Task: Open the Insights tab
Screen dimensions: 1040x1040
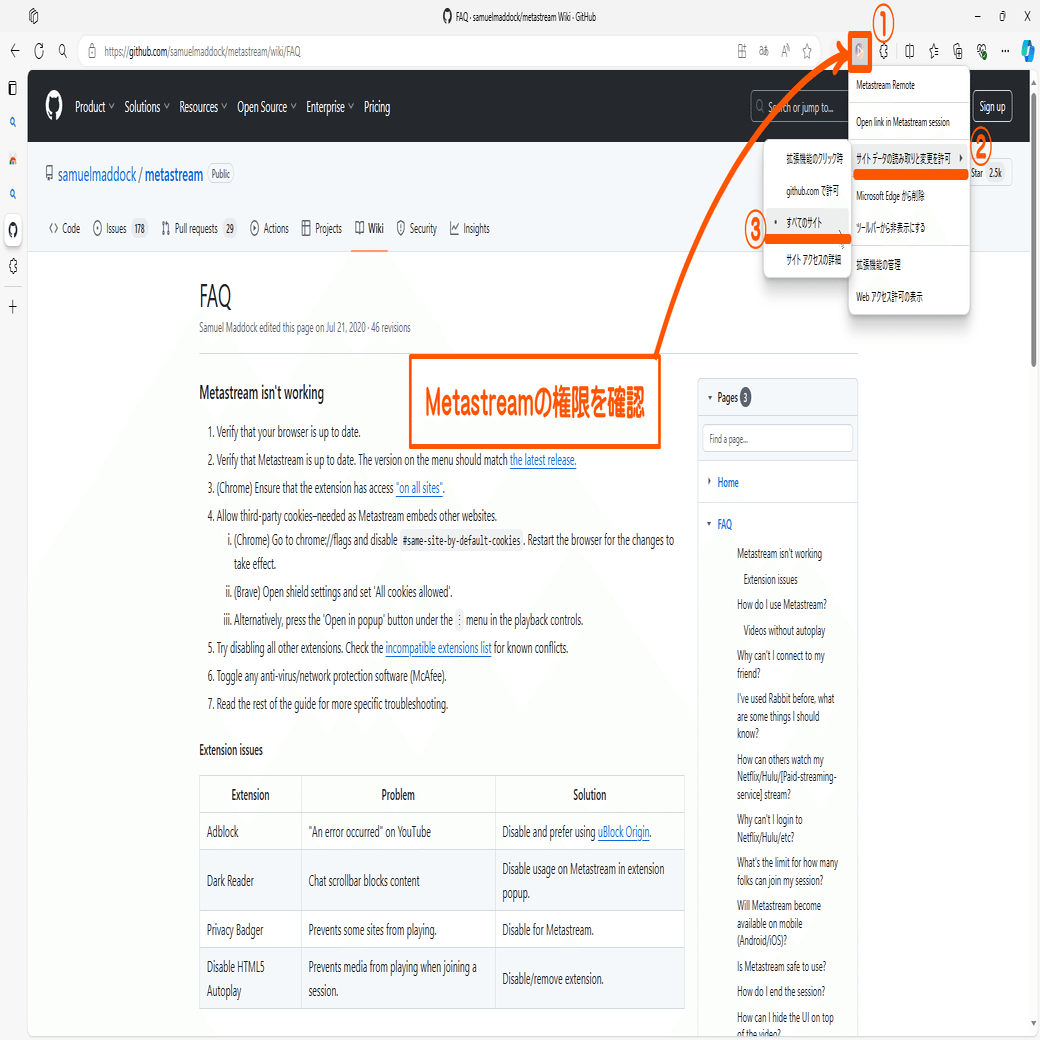Action: 470,229
